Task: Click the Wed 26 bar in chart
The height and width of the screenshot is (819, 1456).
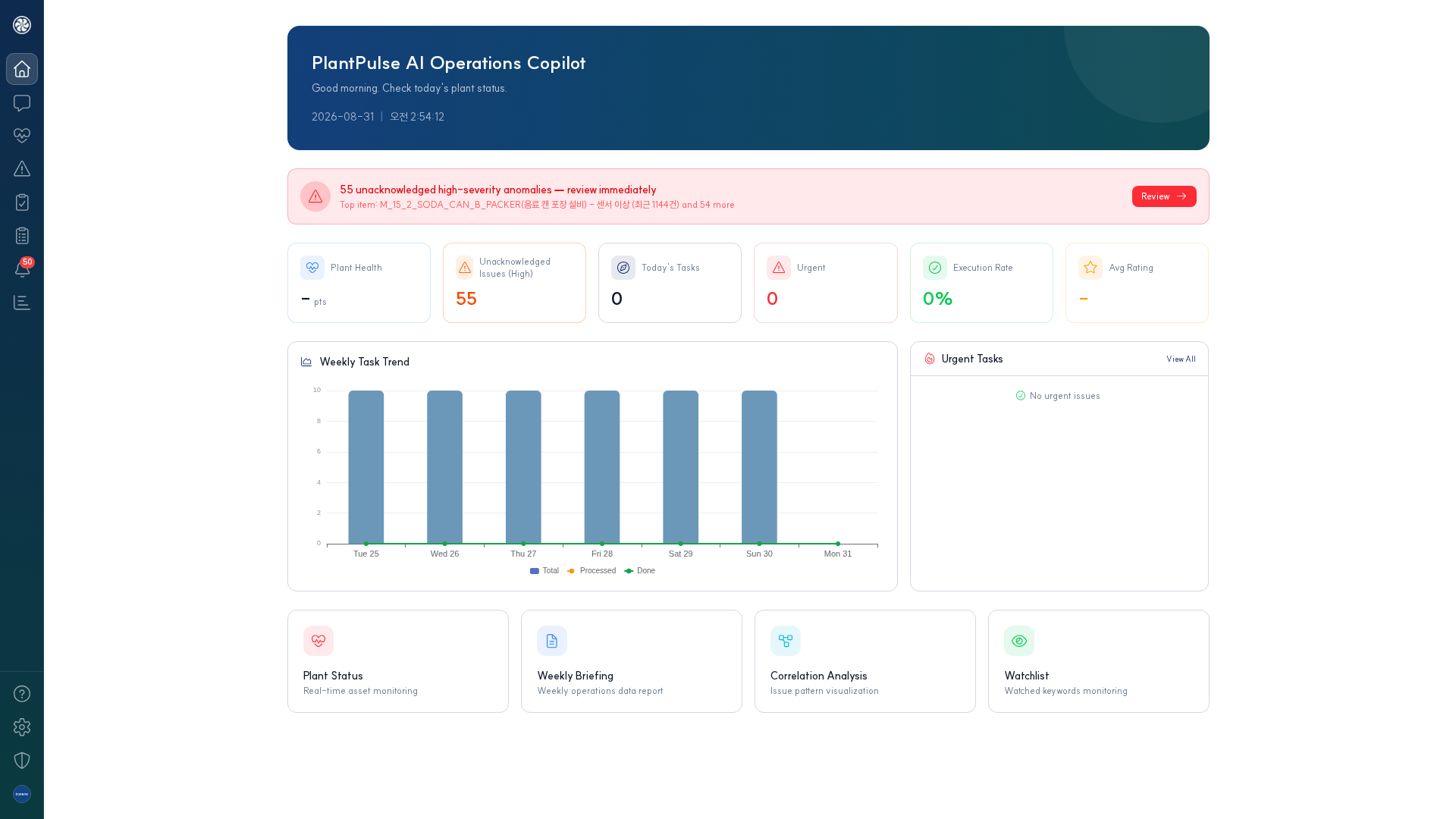Action: [x=445, y=467]
